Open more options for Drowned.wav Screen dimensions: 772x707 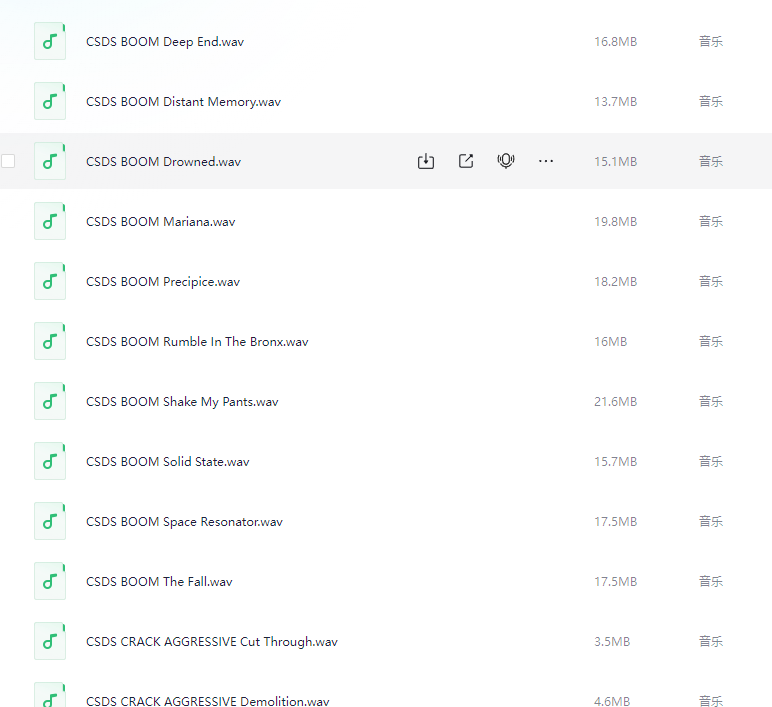pos(546,161)
